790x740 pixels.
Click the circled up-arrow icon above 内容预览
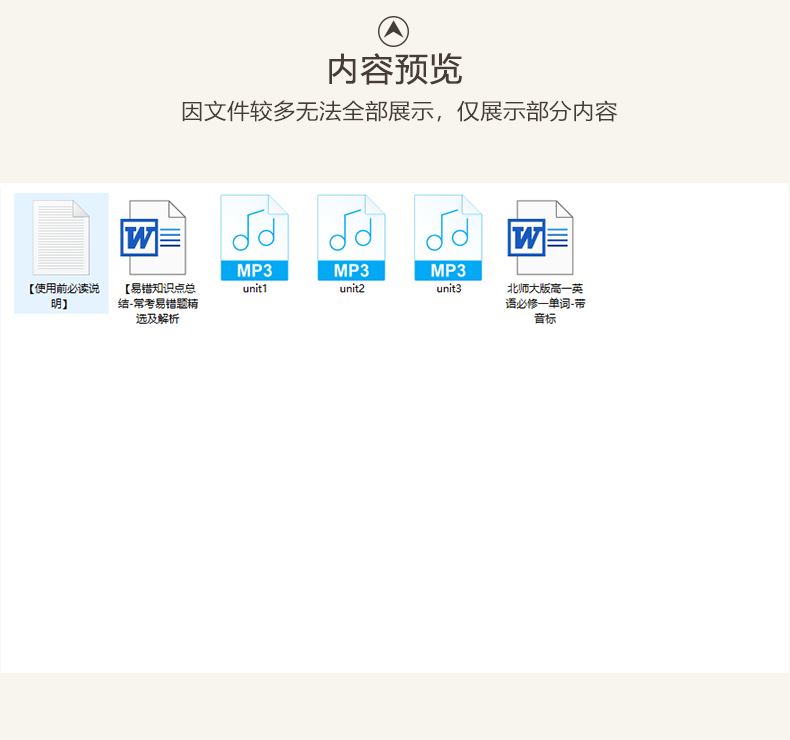click(x=393, y=31)
